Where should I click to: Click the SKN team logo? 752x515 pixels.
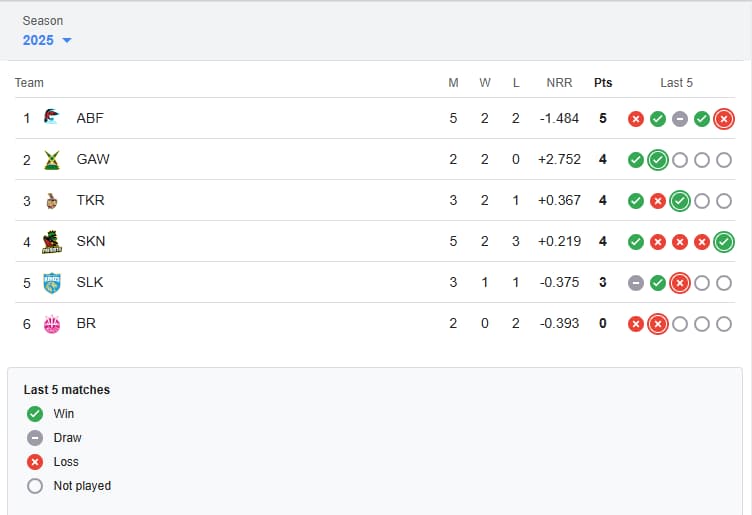tap(52, 242)
